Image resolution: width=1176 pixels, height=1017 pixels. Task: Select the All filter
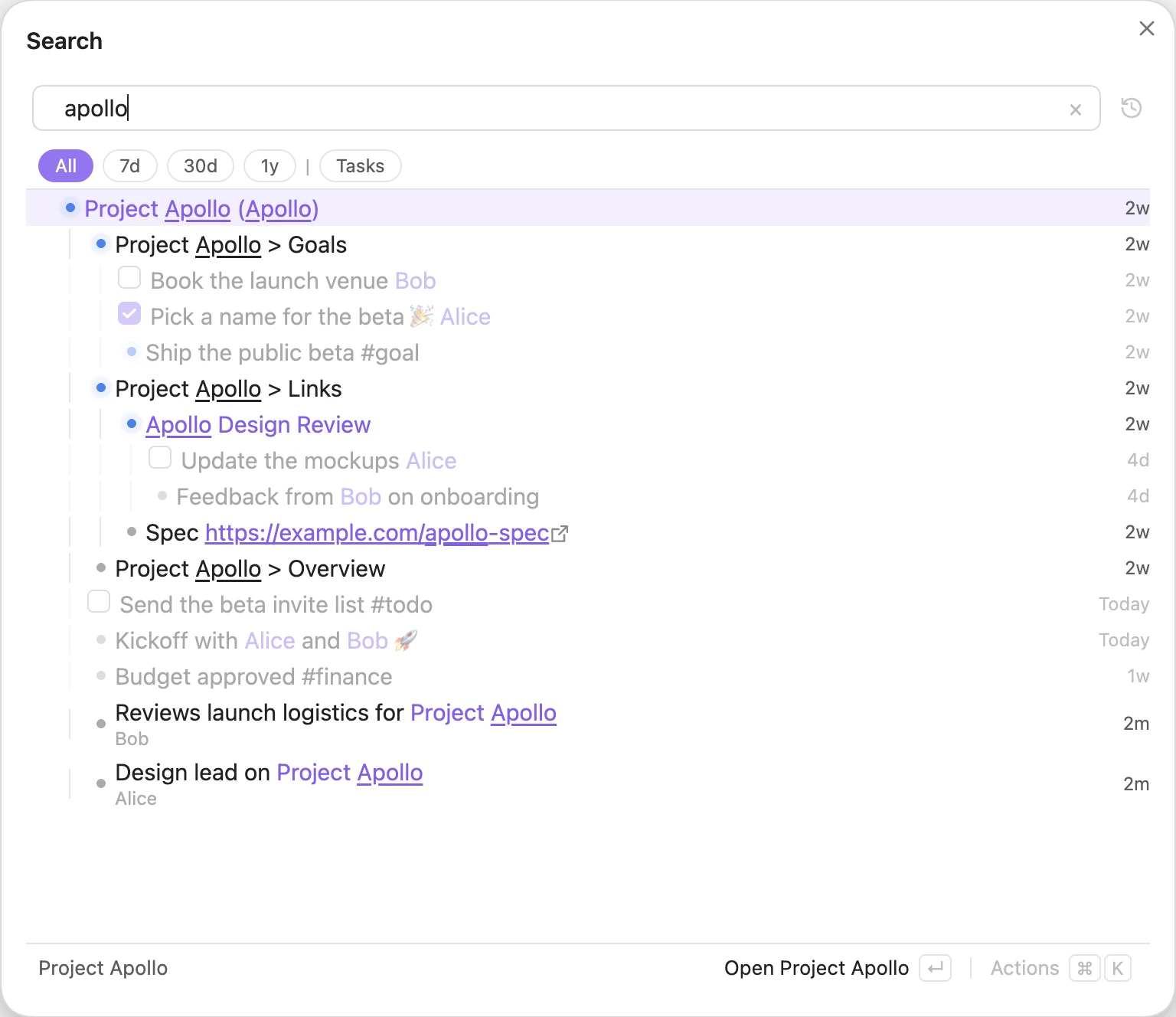point(66,166)
